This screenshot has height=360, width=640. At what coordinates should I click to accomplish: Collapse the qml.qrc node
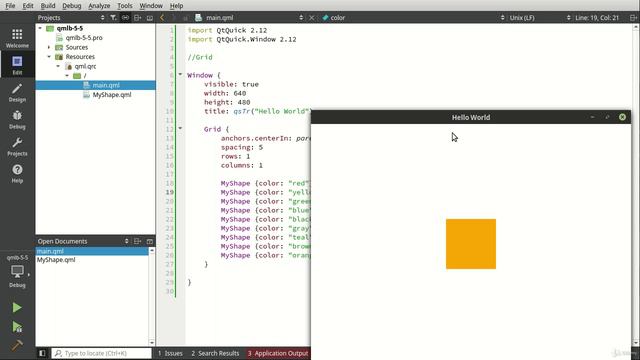pyautogui.click(x=58, y=66)
